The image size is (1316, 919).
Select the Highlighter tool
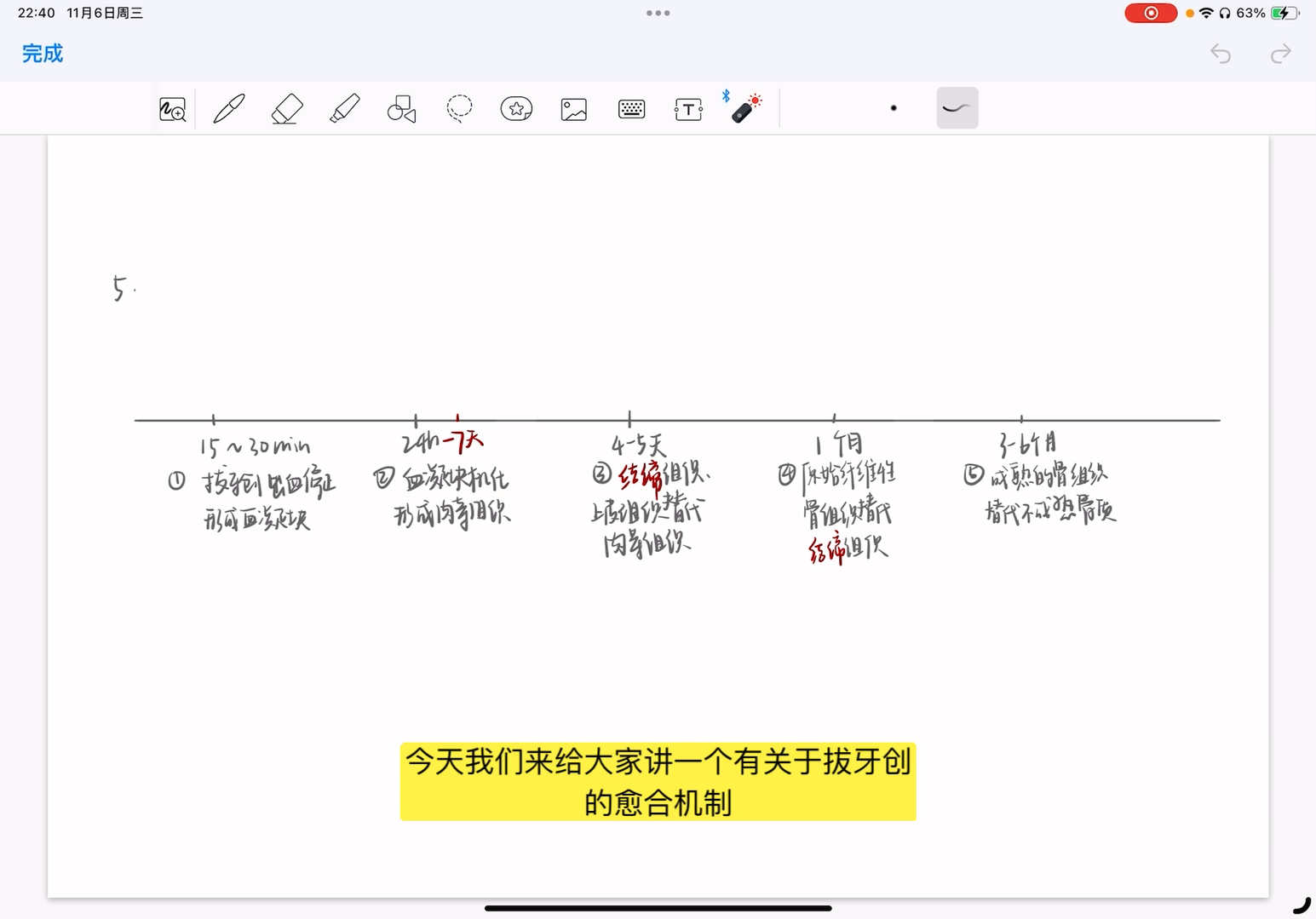344,109
